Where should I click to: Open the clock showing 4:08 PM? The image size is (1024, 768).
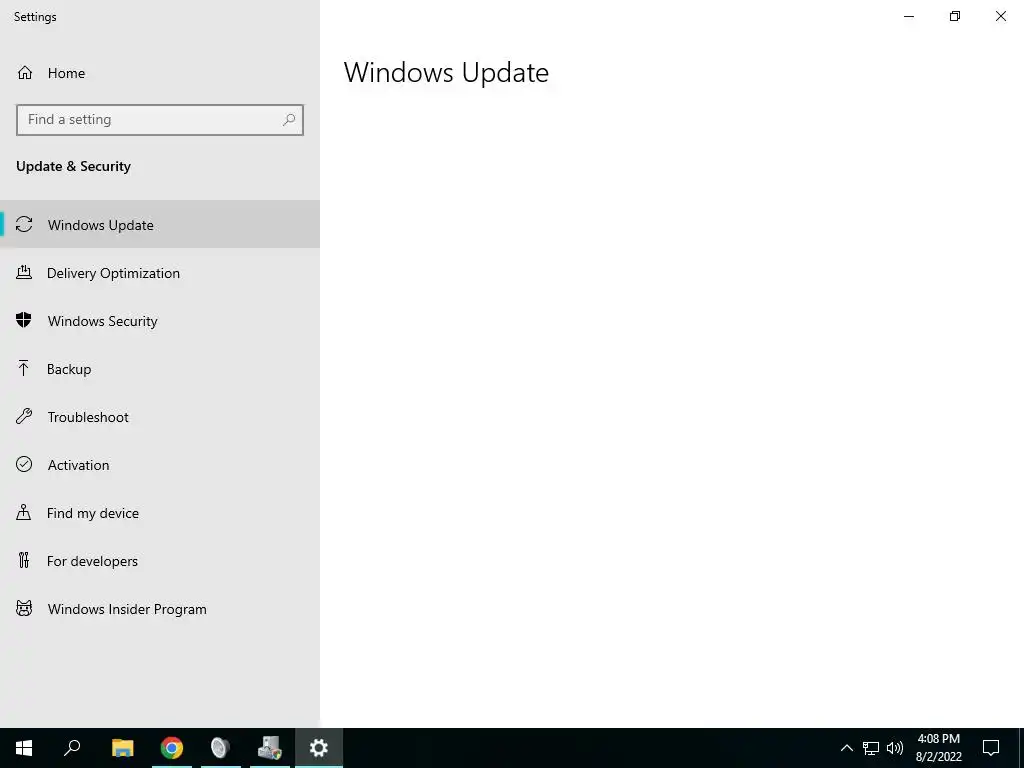coord(938,748)
